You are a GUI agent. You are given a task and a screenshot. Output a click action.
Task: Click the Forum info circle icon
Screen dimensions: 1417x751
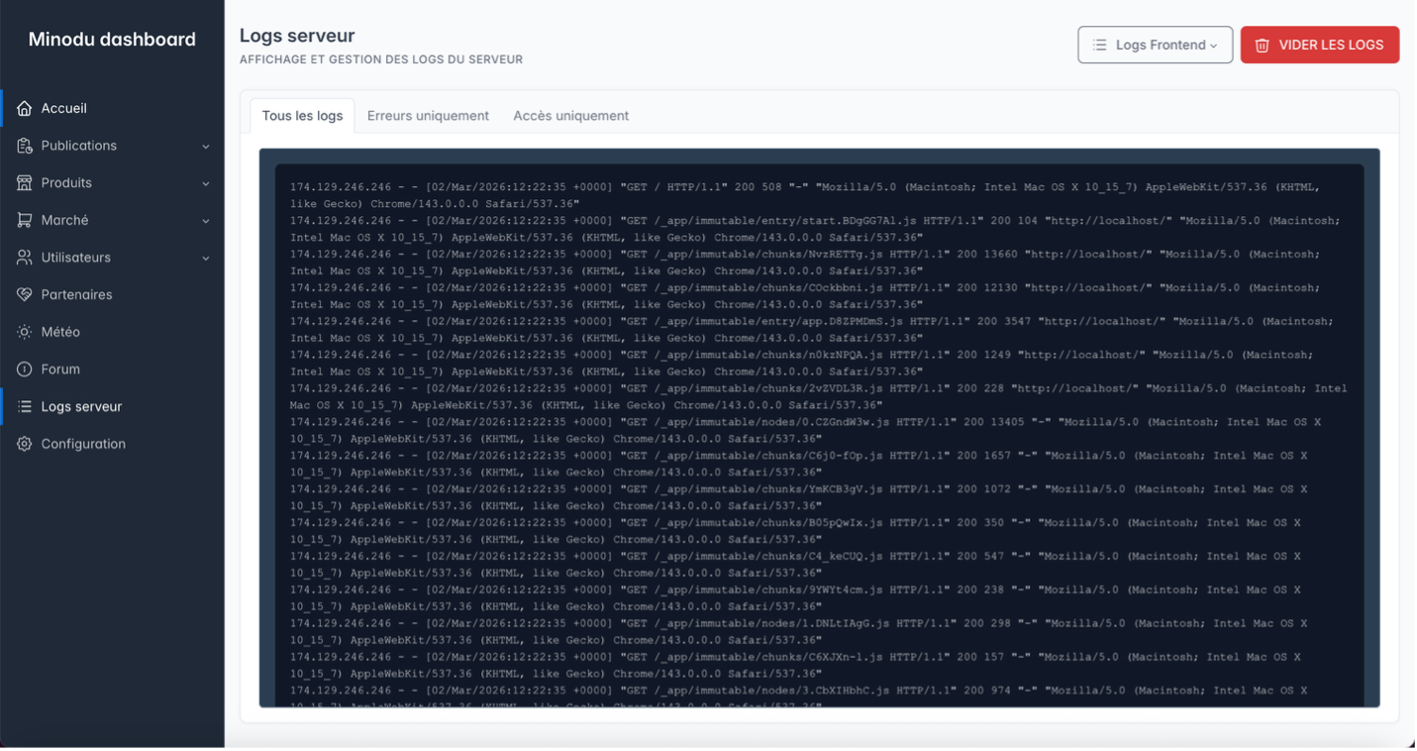tap(24, 370)
